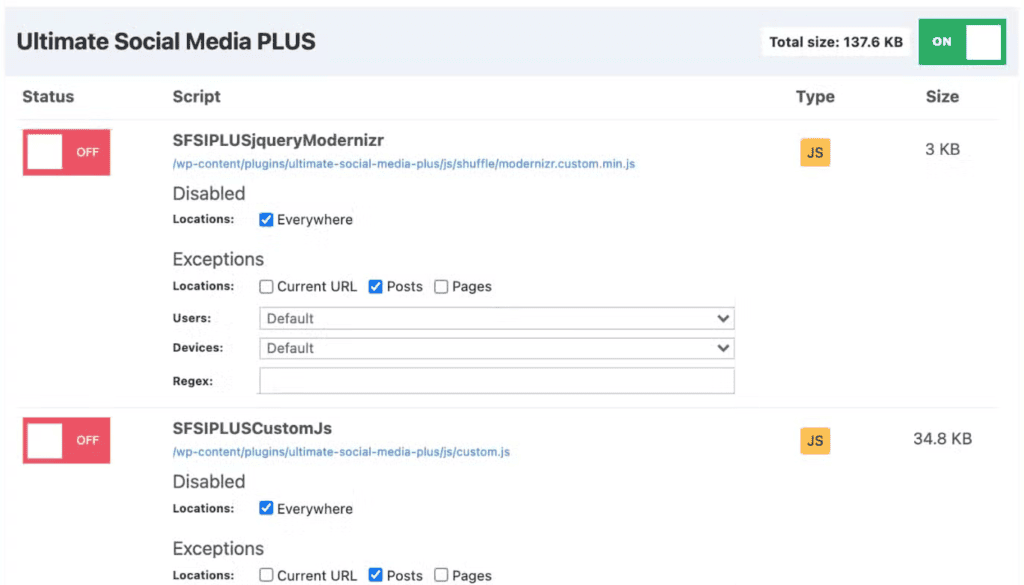Turn on the SFSIPLUSjqueryModernizr status toggle
The width and height of the screenshot is (1024, 585).
[66, 152]
